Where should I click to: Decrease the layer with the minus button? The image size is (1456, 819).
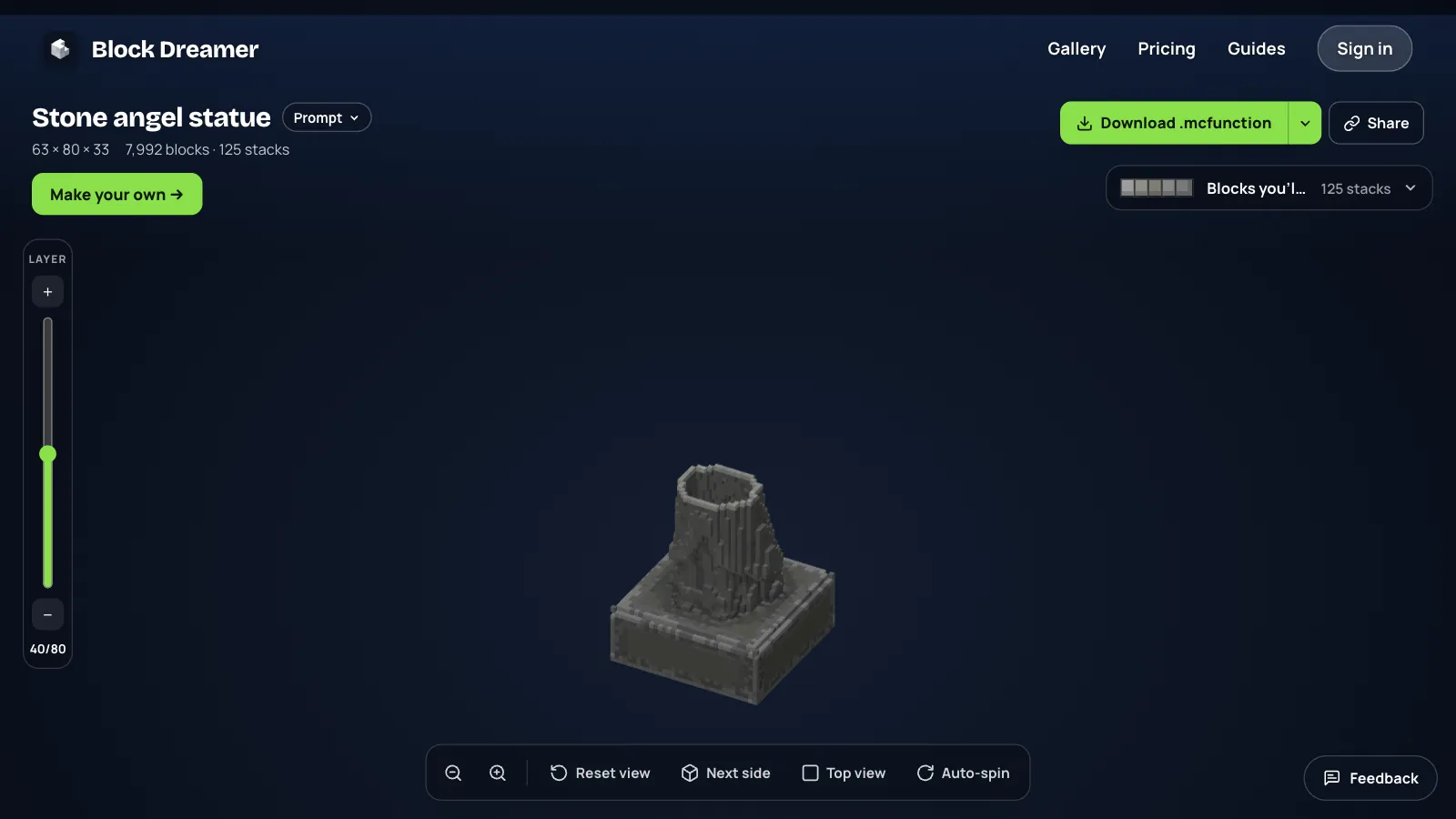click(47, 614)
